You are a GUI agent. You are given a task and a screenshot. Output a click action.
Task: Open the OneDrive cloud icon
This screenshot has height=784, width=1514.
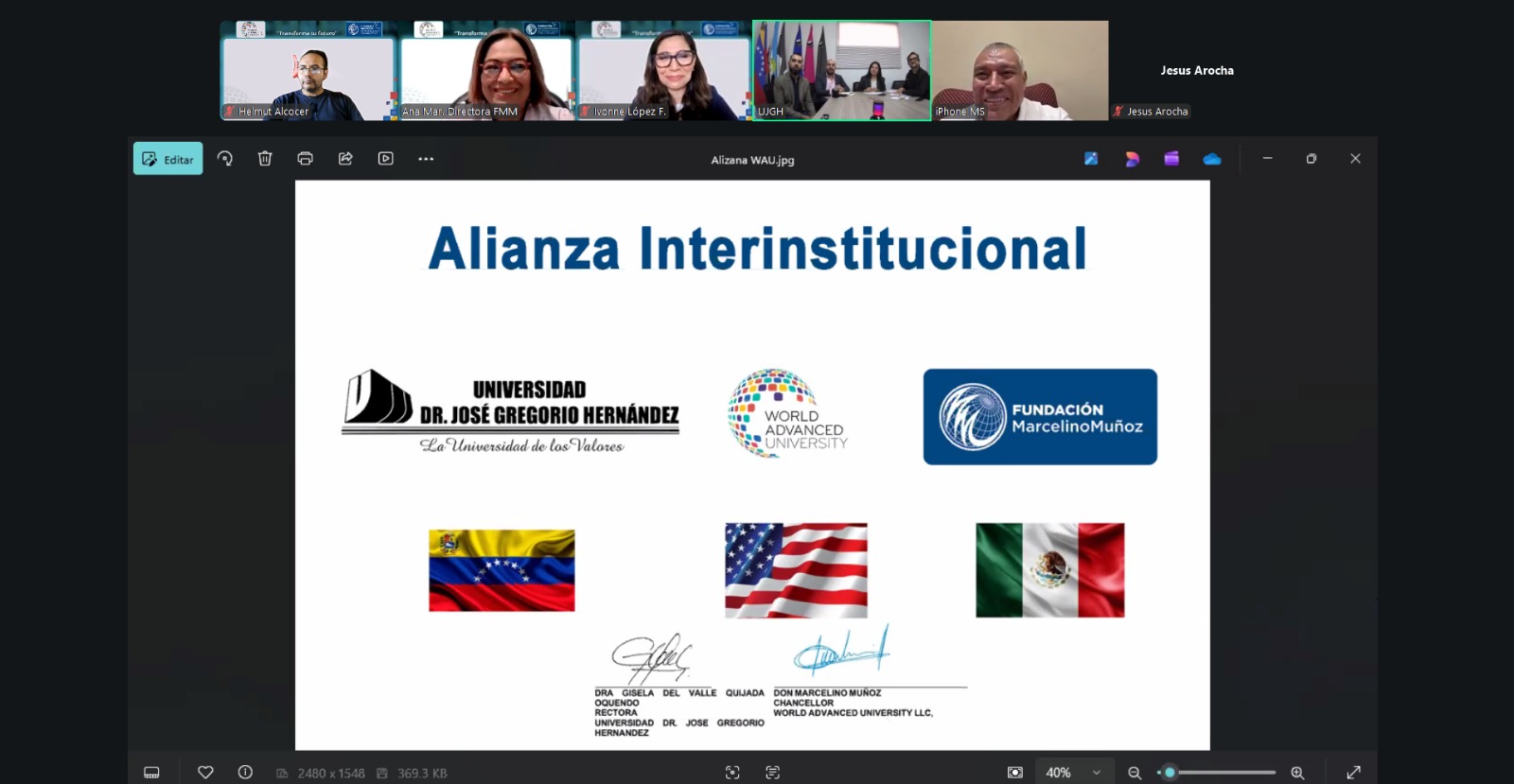(1211, 159)
